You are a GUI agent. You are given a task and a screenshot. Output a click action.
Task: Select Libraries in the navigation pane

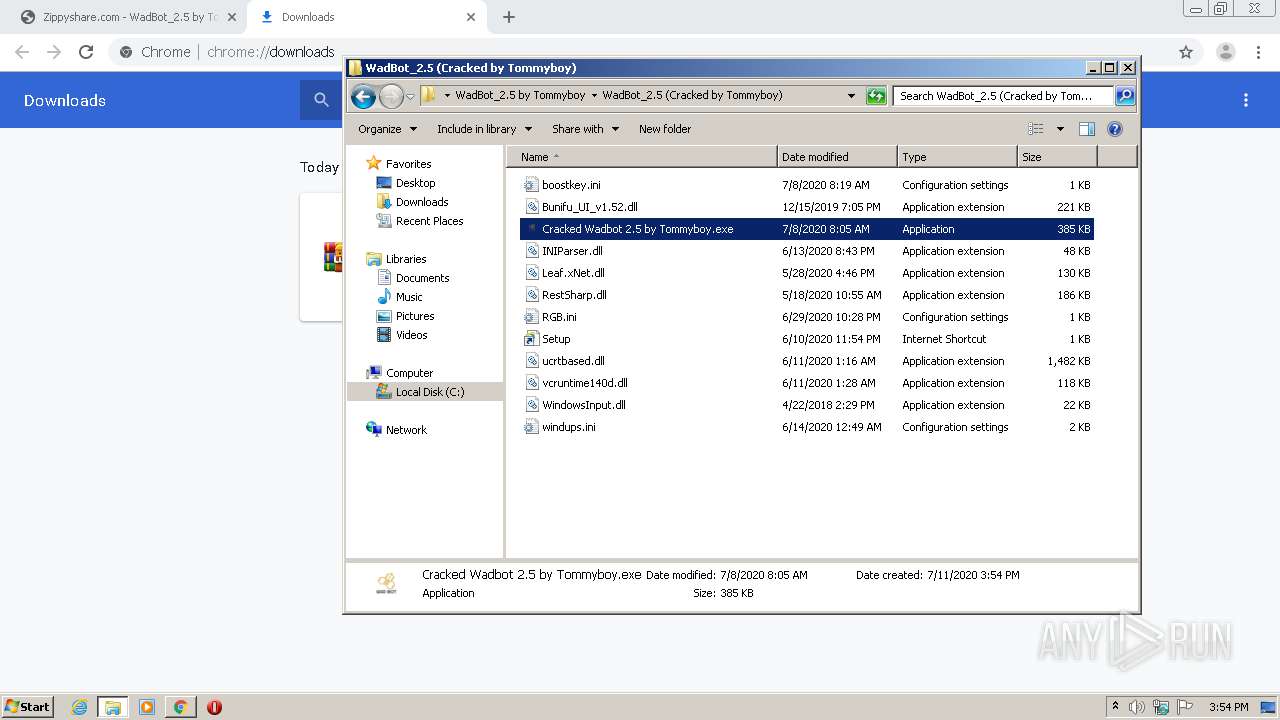click(x=397, y=259)
